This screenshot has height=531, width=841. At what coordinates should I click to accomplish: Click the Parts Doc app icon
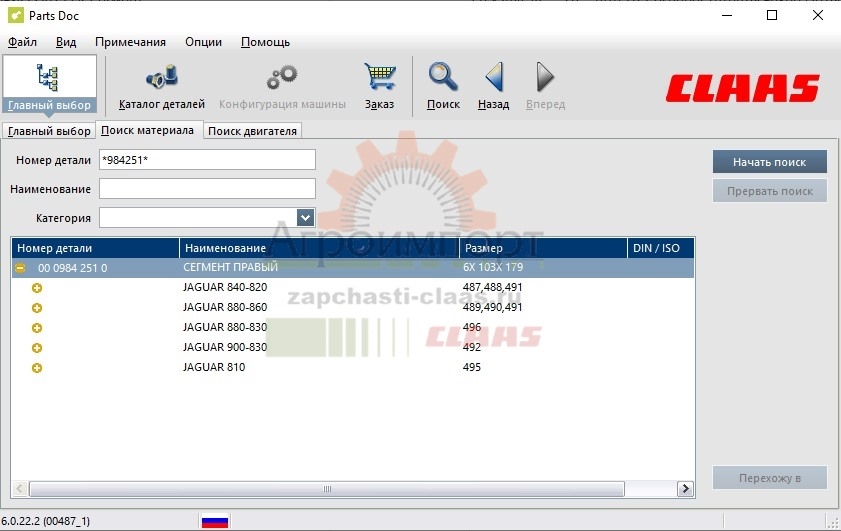point(16,15)
